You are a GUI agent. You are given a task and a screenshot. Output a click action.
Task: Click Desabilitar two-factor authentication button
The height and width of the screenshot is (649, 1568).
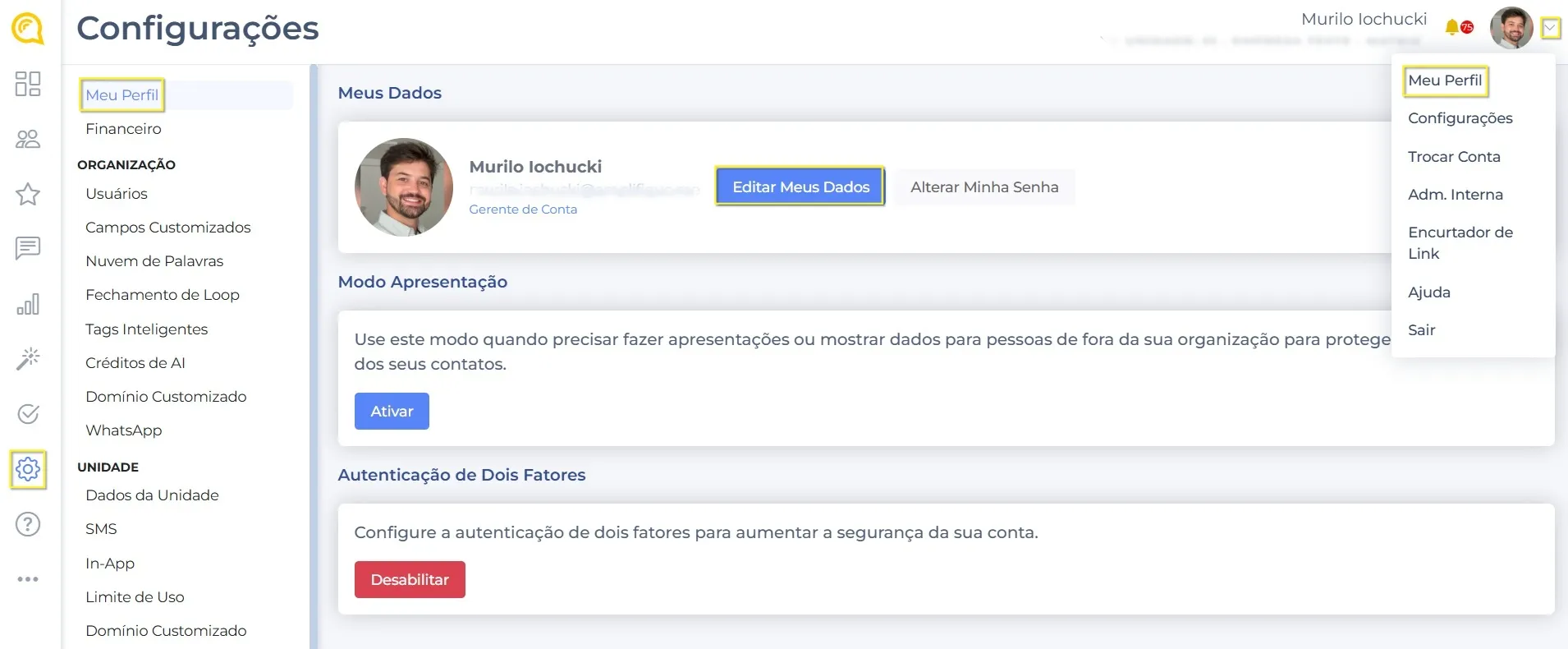410,580
